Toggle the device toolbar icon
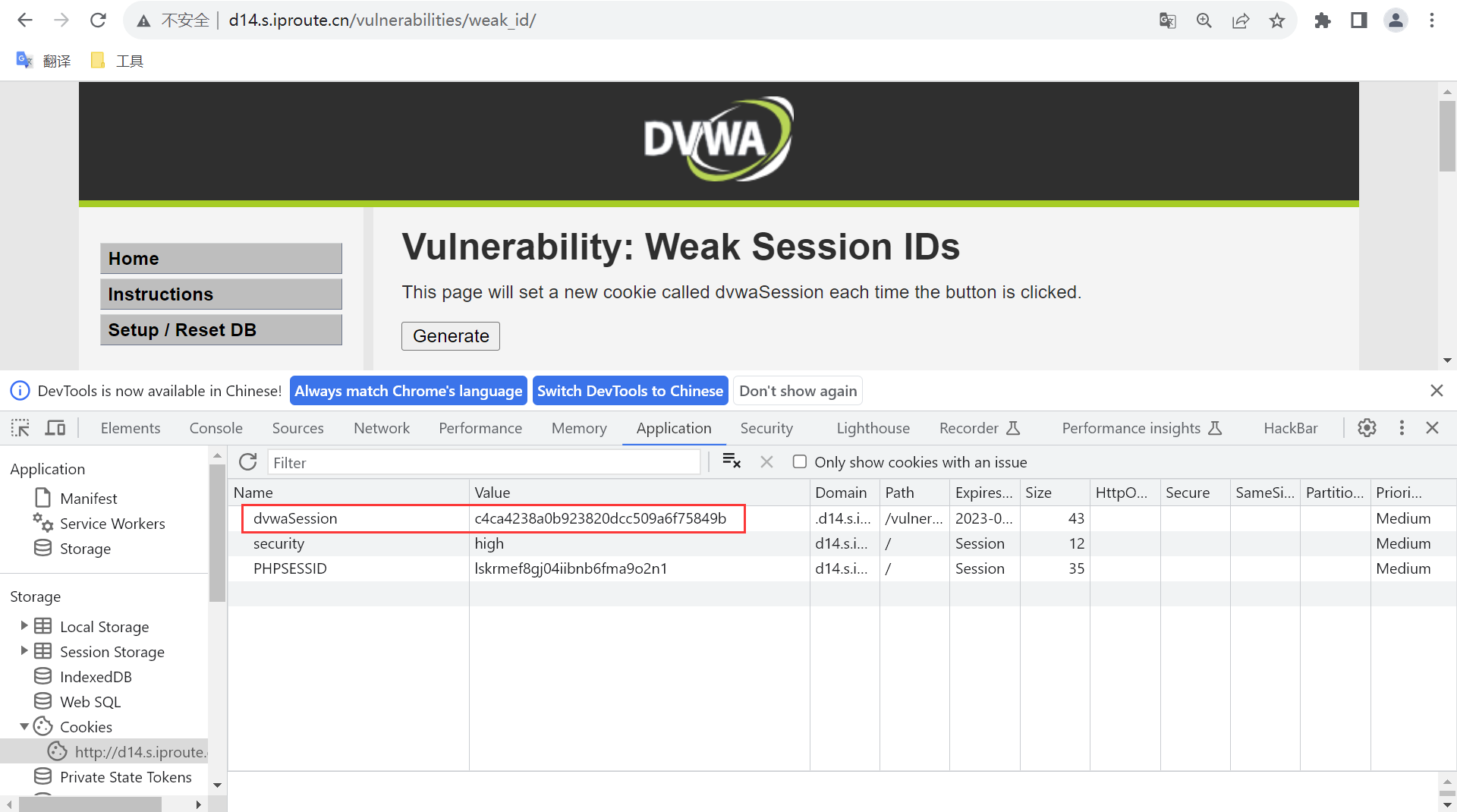Image resolution: width=1457 pixels, height=812 pixels. 55,428
